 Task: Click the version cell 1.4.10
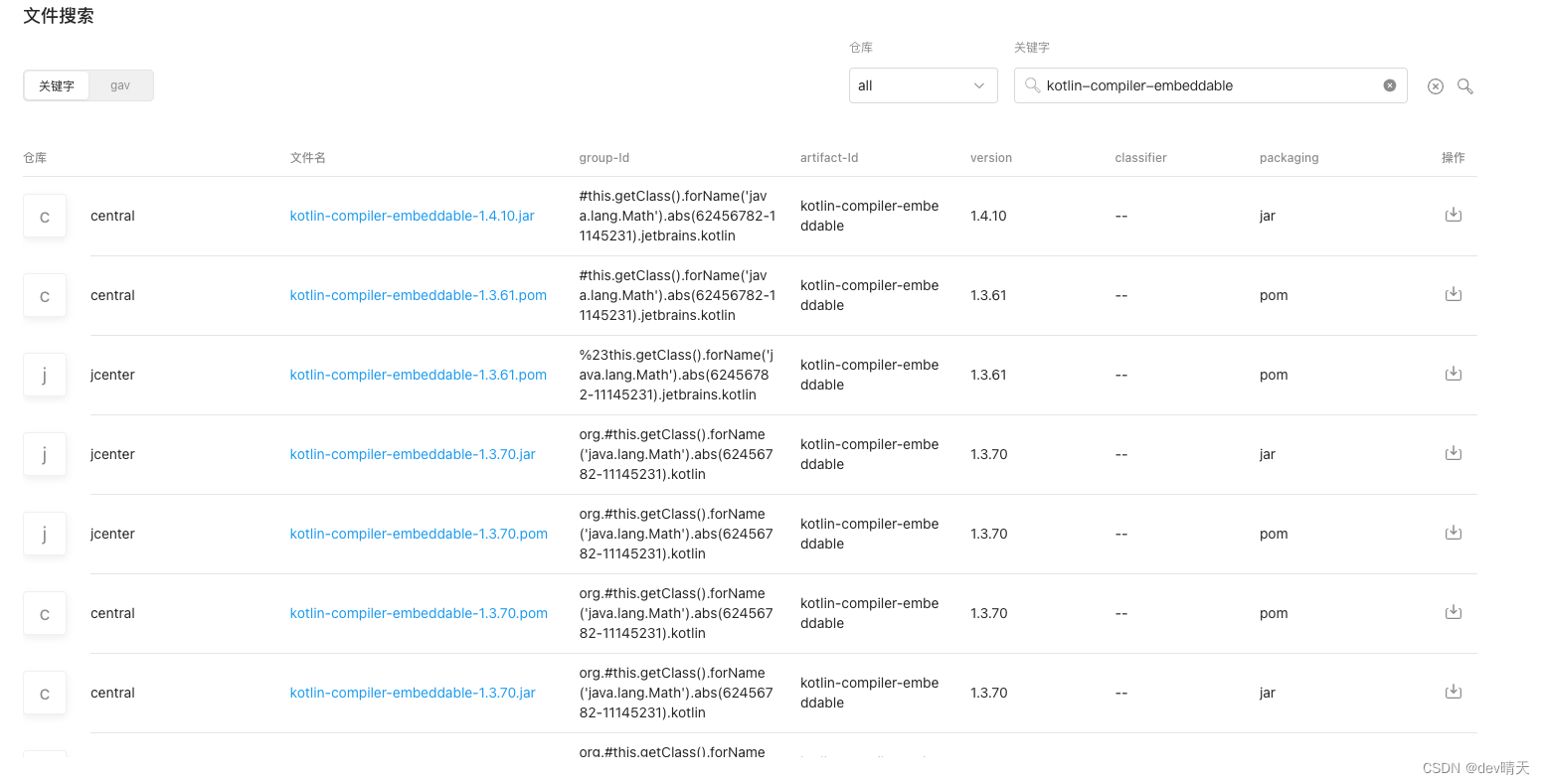click(x=988, y=216)
